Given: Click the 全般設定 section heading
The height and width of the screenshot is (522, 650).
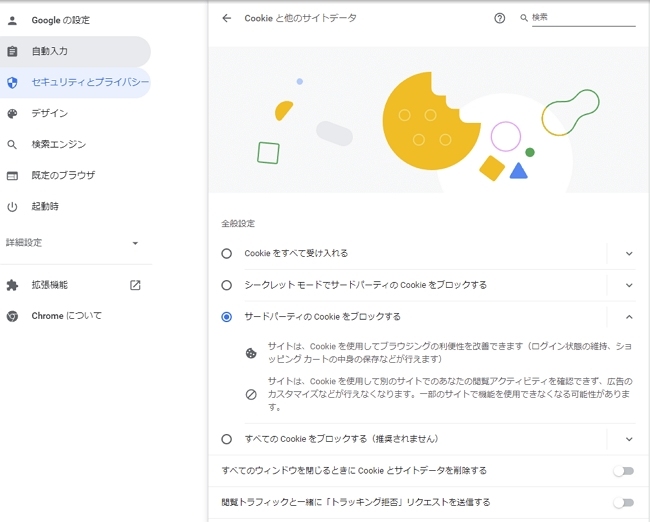Looking at the screenshot, I should (238, 224).
